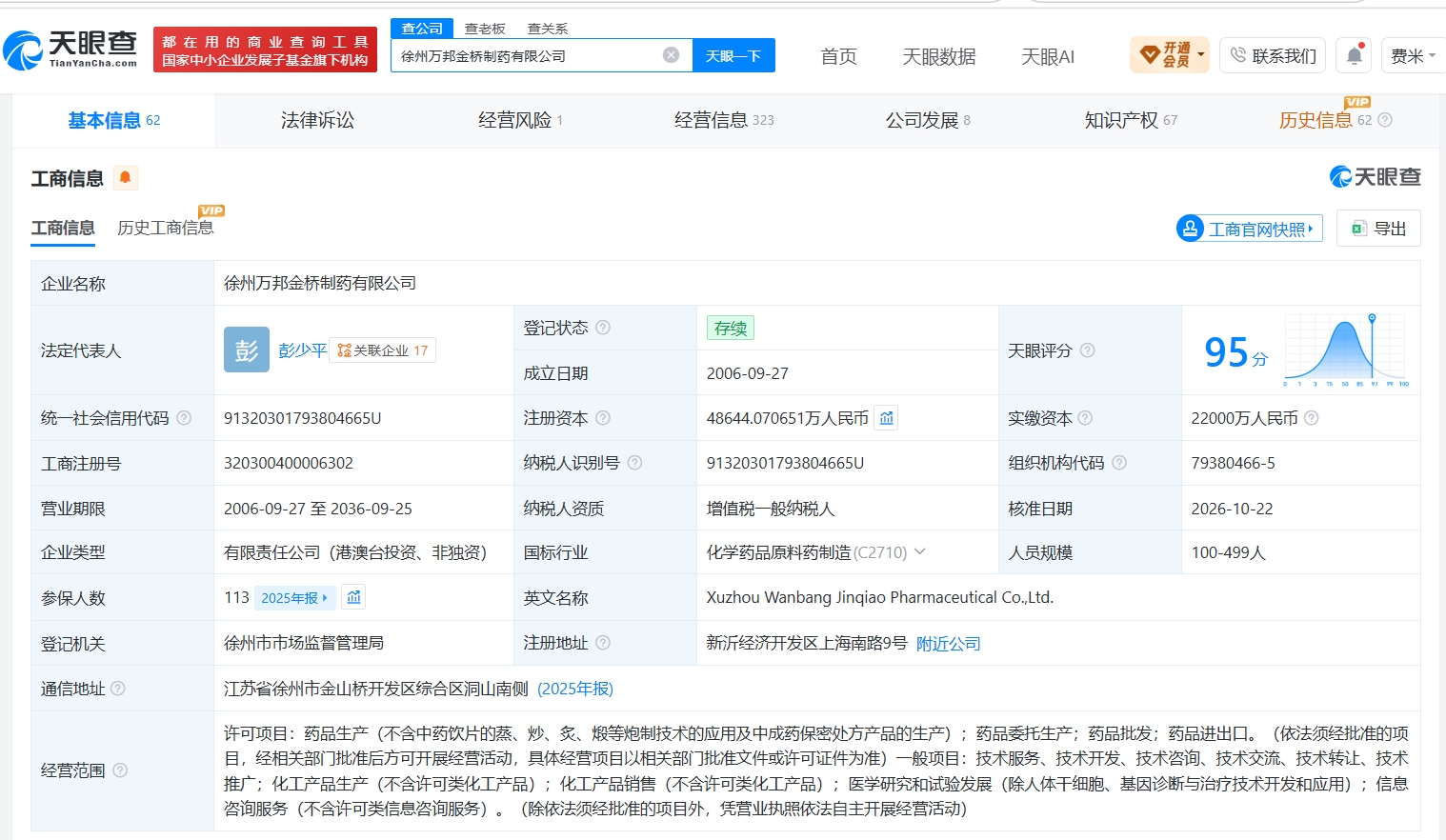Go to 天眼数据 in navigation
The width and height of the screenshot is (1446, 840).
939,56
